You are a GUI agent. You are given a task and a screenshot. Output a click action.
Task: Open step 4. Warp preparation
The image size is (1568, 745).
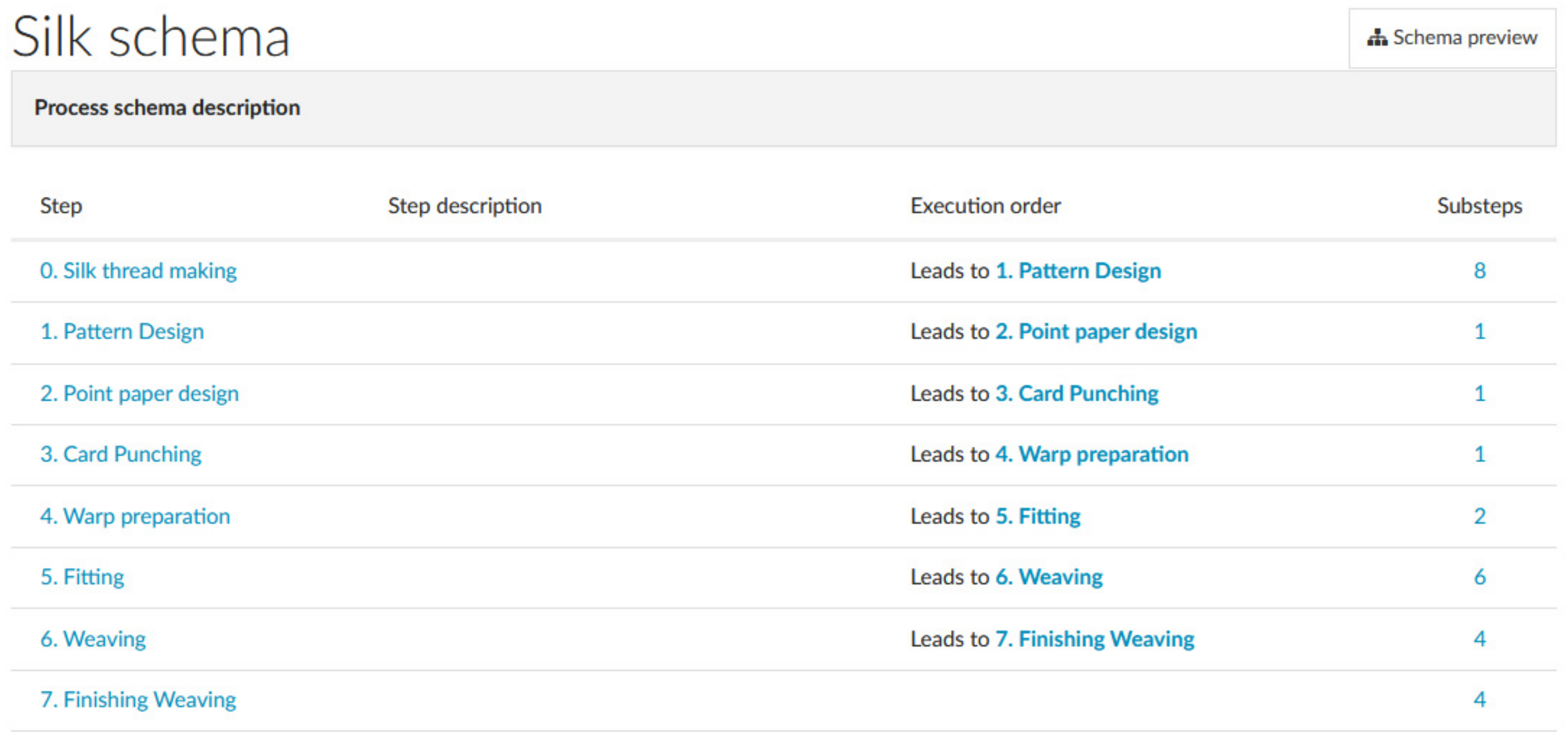(135, 517)
